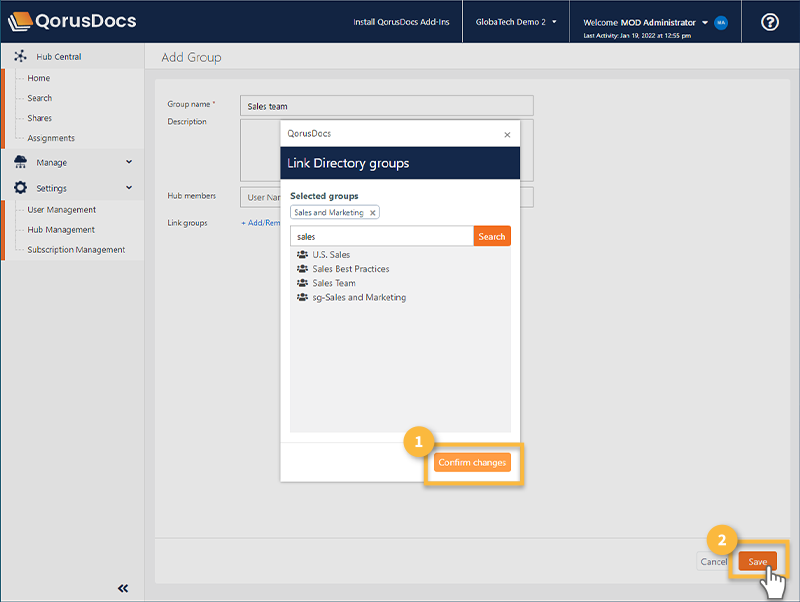Expand the Manage section chevron
800x602 pixels.
129,162
